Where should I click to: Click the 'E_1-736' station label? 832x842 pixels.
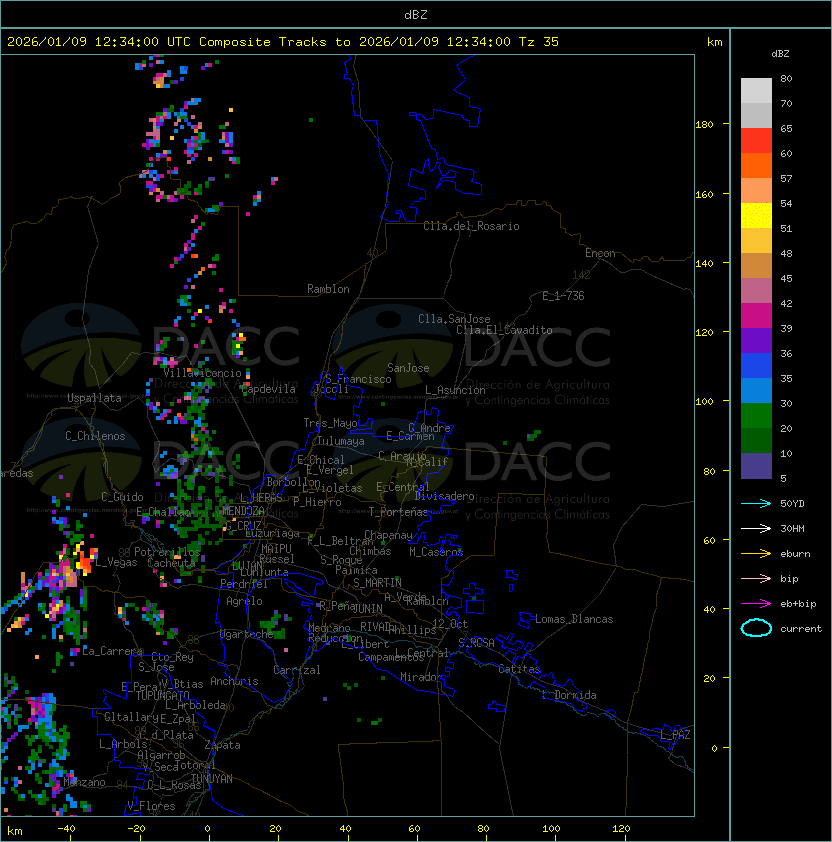[563, 296]
